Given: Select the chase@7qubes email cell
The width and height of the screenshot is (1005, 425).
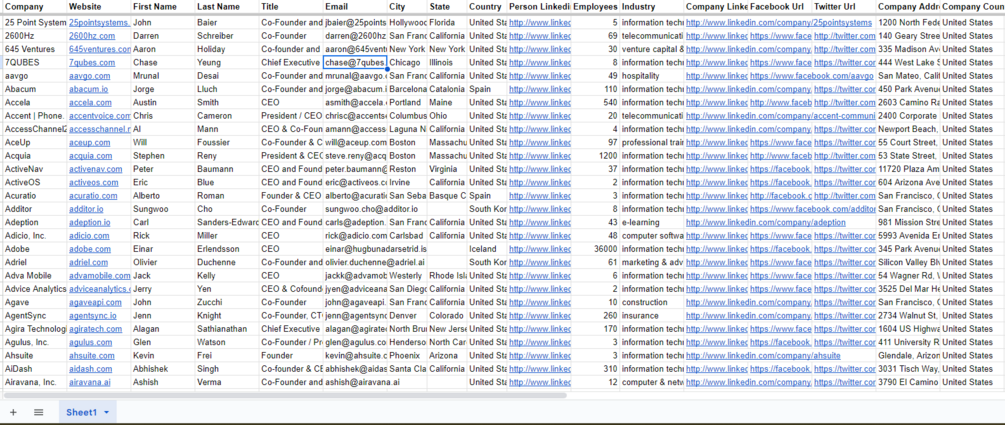Looking at the screenshot, I should [x=355, y=63].
